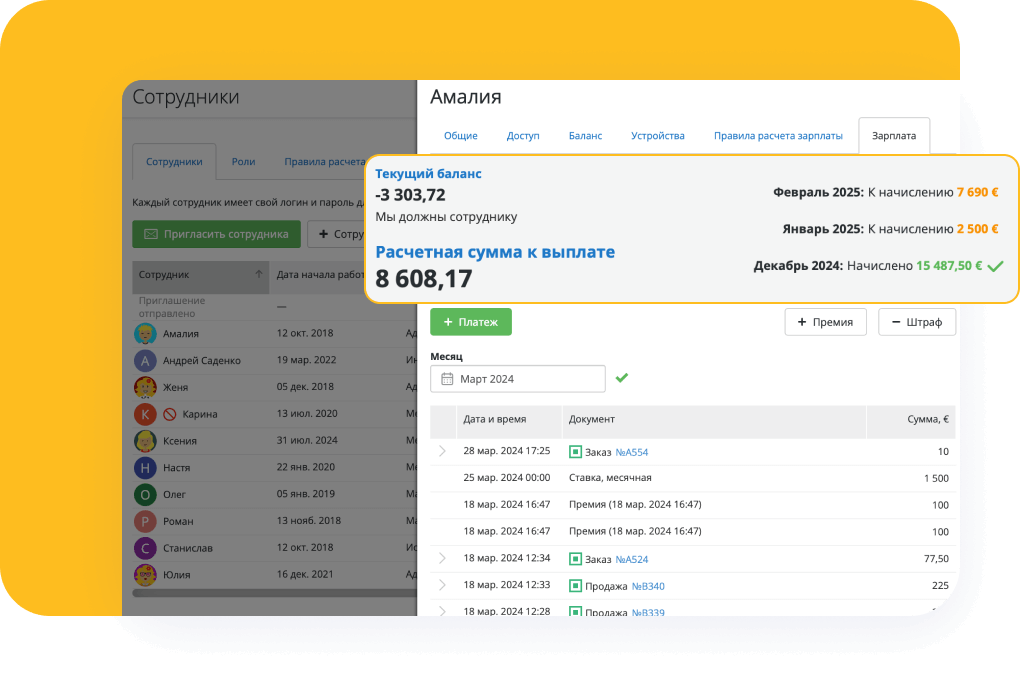Click the Март 2024 month input field
Image resolution: width=1020 pixels, height=688 pixels.
point(518,379)
